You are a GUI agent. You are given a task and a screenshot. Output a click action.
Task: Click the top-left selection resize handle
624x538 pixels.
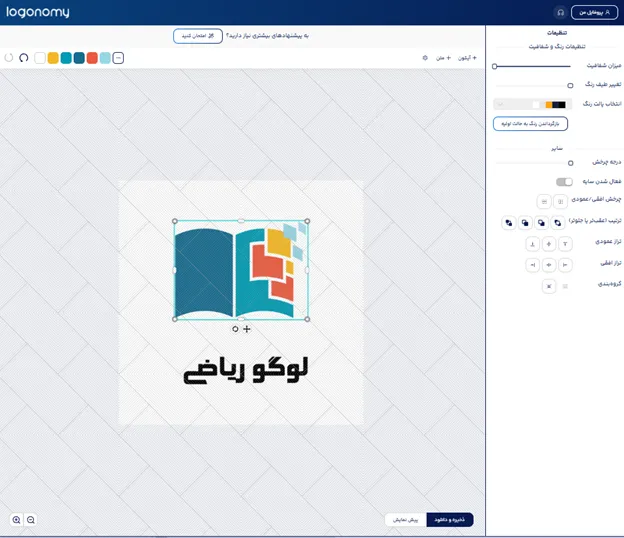coord(175,221)
